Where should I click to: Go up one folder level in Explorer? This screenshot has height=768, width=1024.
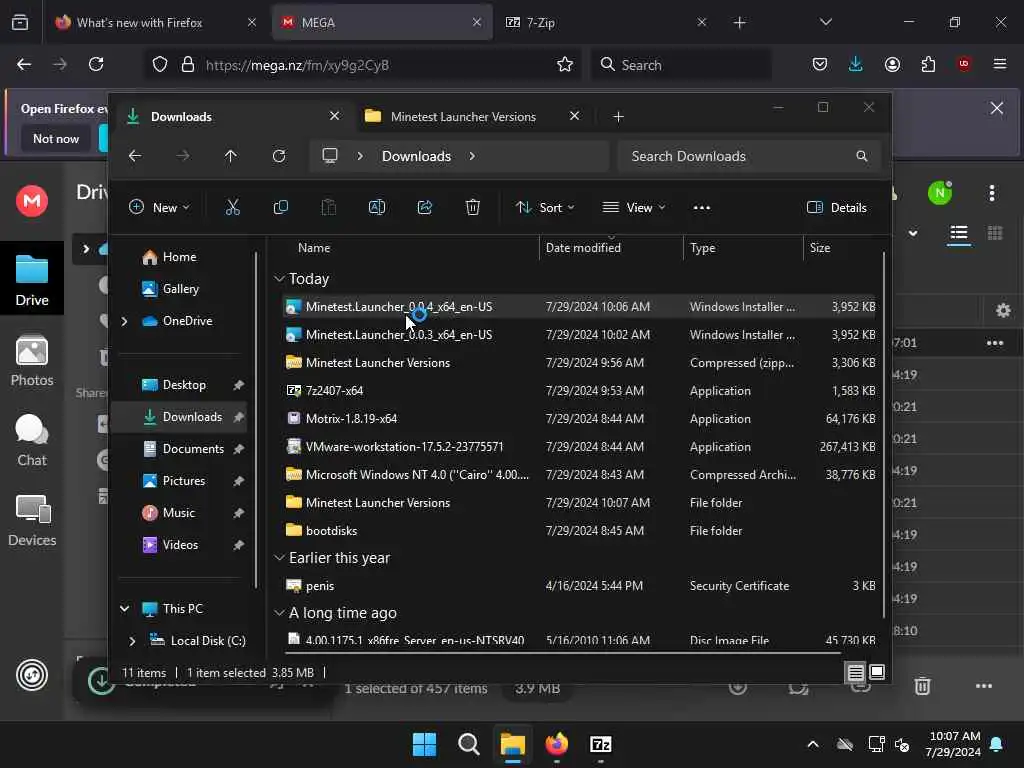coord(231,156)
